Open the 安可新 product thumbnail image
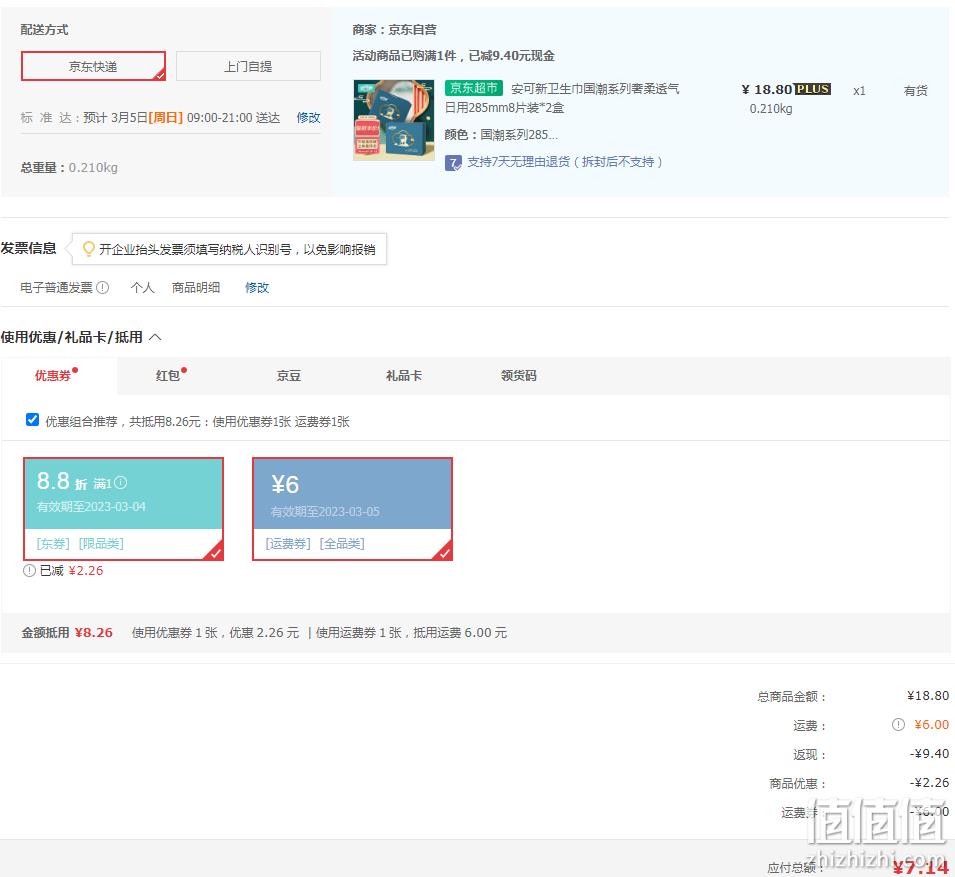This screenshot has height=877, width=955. pyautogui.click(x=394, y=120)
